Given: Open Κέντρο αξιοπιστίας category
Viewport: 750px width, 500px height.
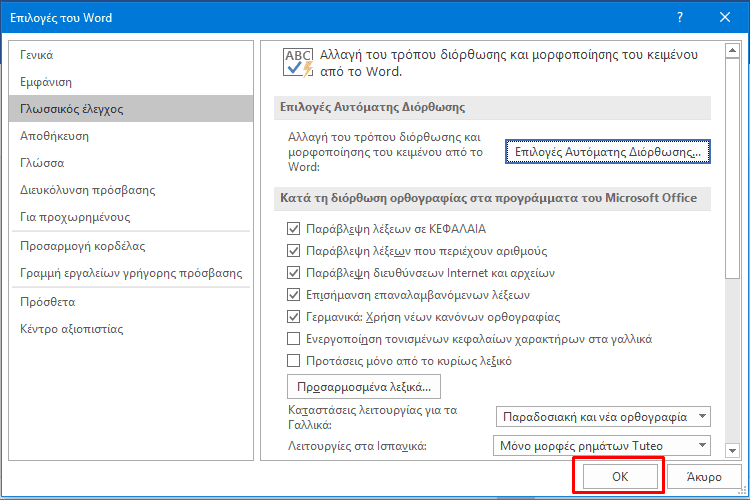Looking at the screenshot, I should (131, 329).
